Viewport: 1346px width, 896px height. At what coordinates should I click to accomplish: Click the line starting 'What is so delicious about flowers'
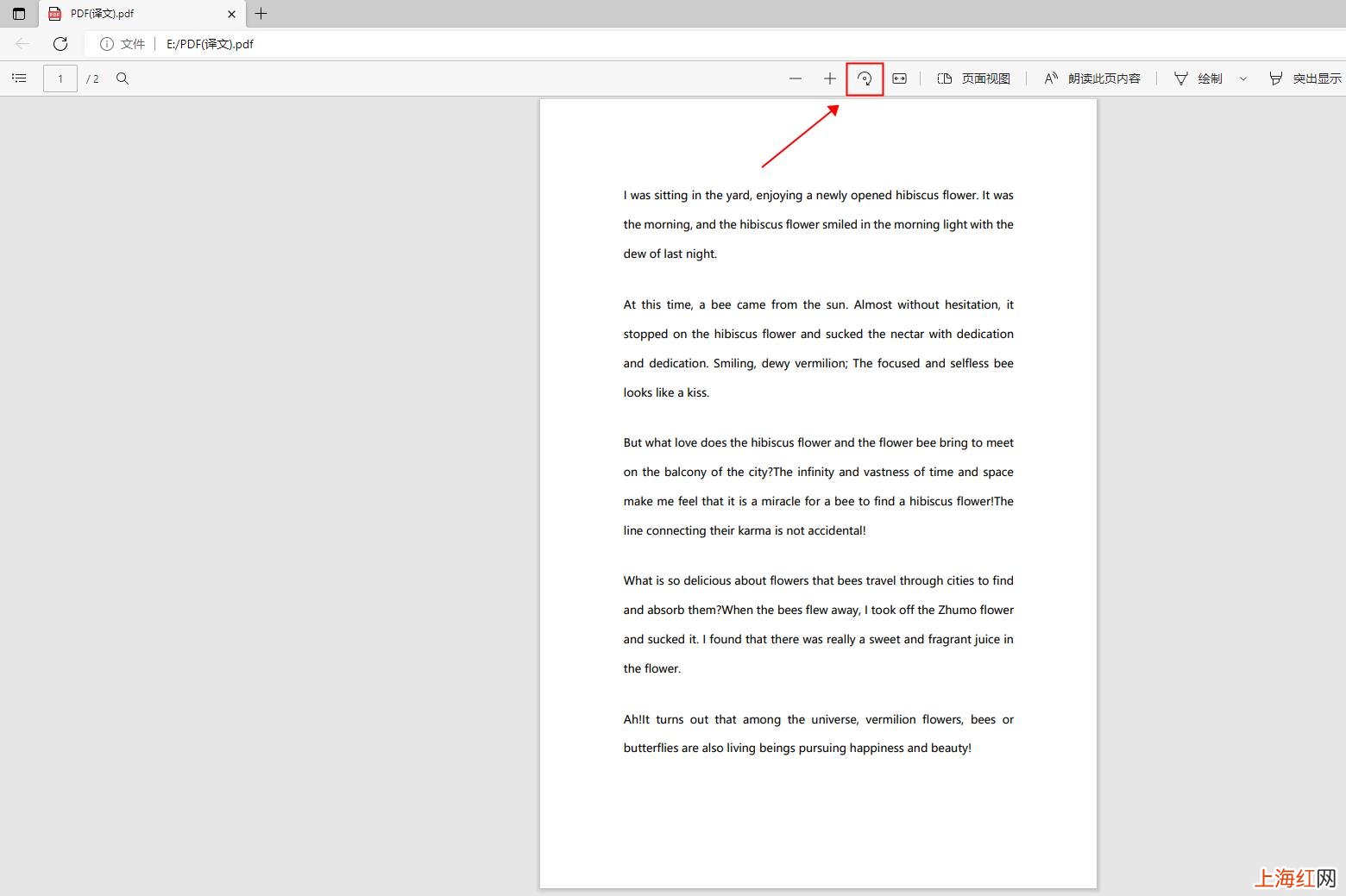819,580
